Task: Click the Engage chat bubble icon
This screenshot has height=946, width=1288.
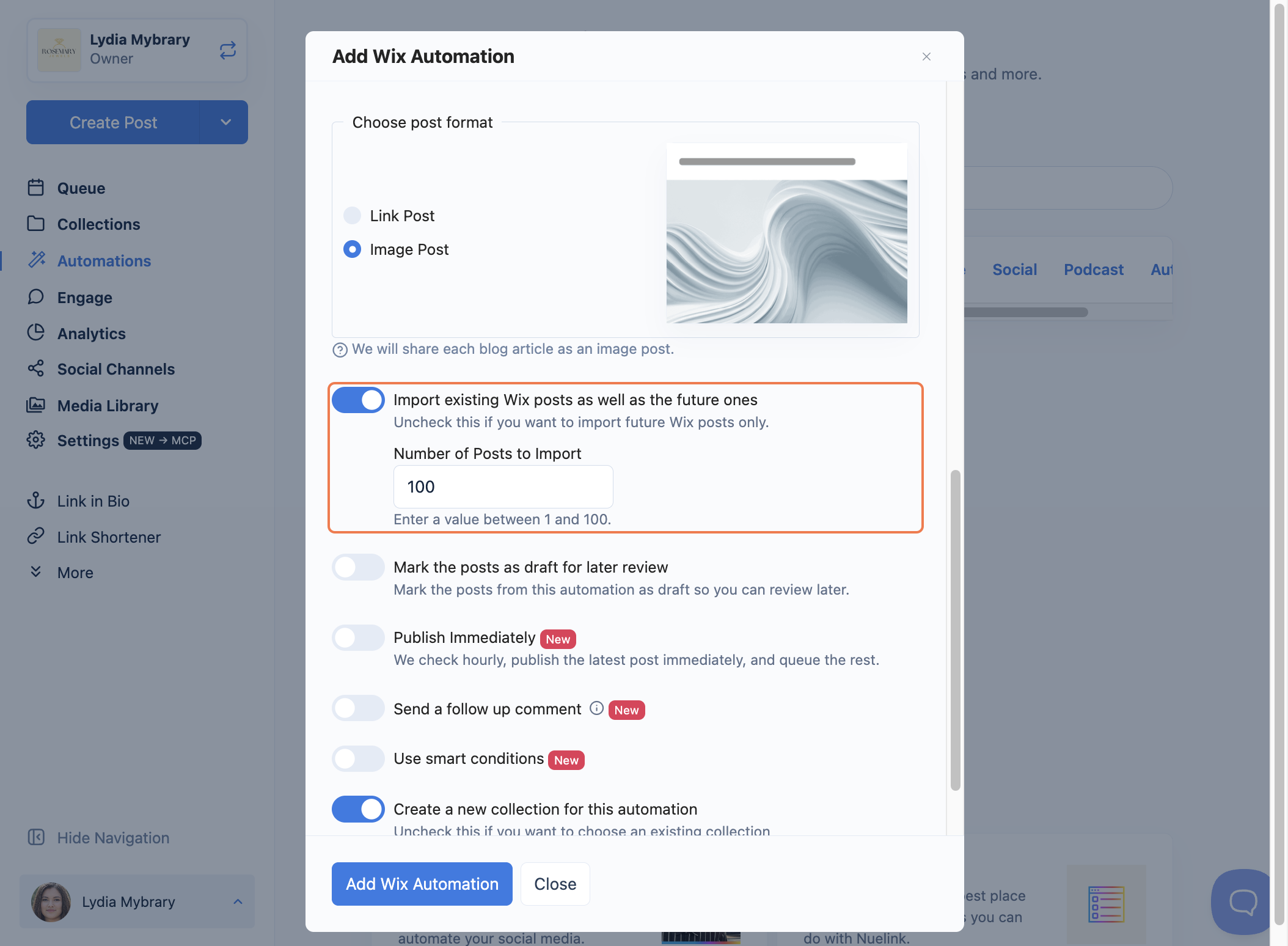Action: click(x=36, y=297)
